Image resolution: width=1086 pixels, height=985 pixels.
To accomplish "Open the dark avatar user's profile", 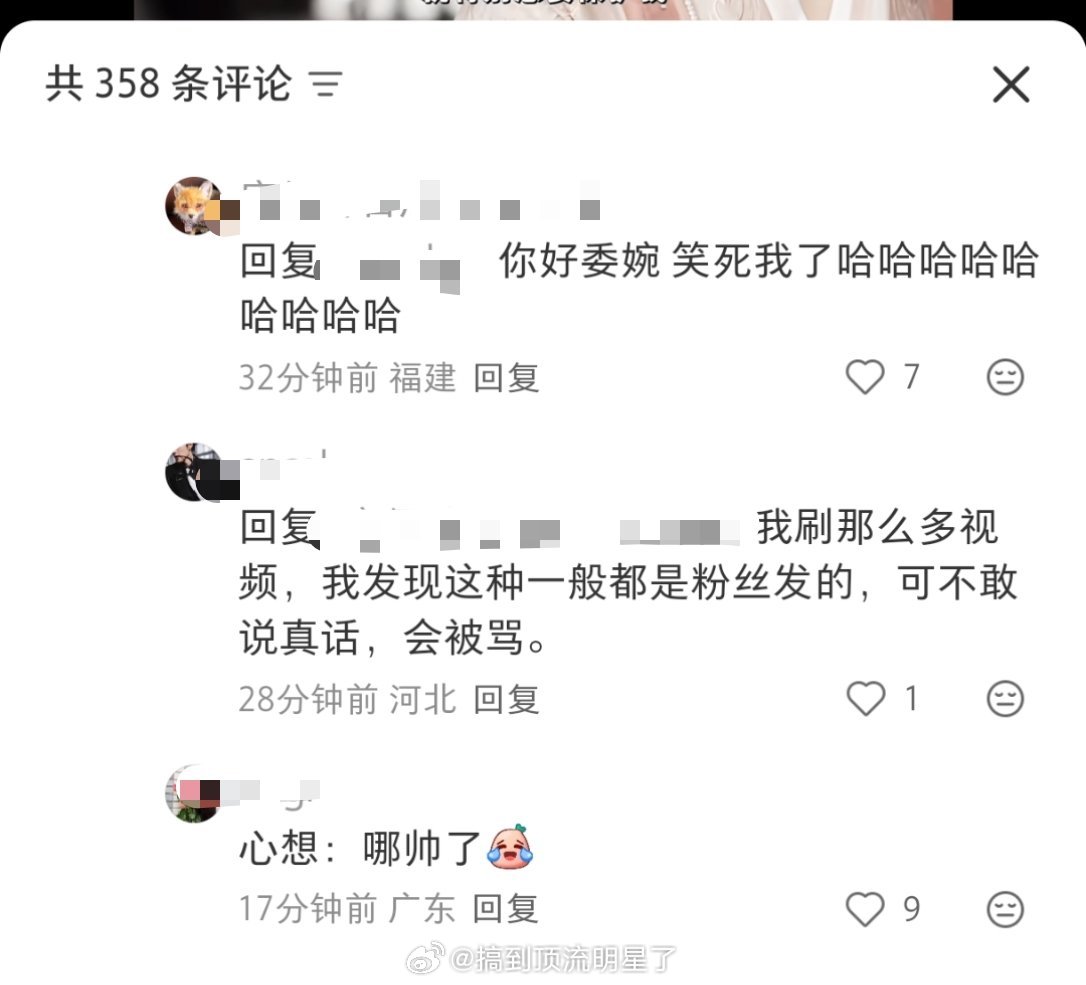I will click(x=195, y=472).
